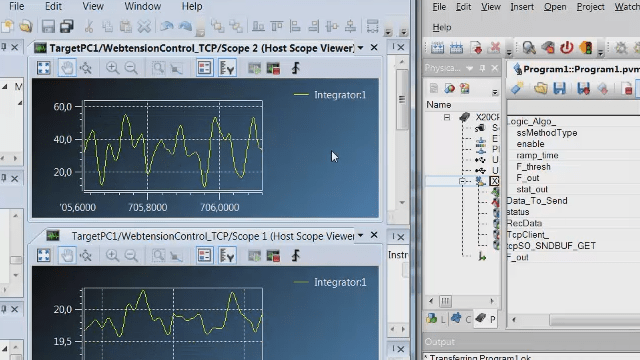Click ssMethodType variable in editor

[x=547, y=133]
